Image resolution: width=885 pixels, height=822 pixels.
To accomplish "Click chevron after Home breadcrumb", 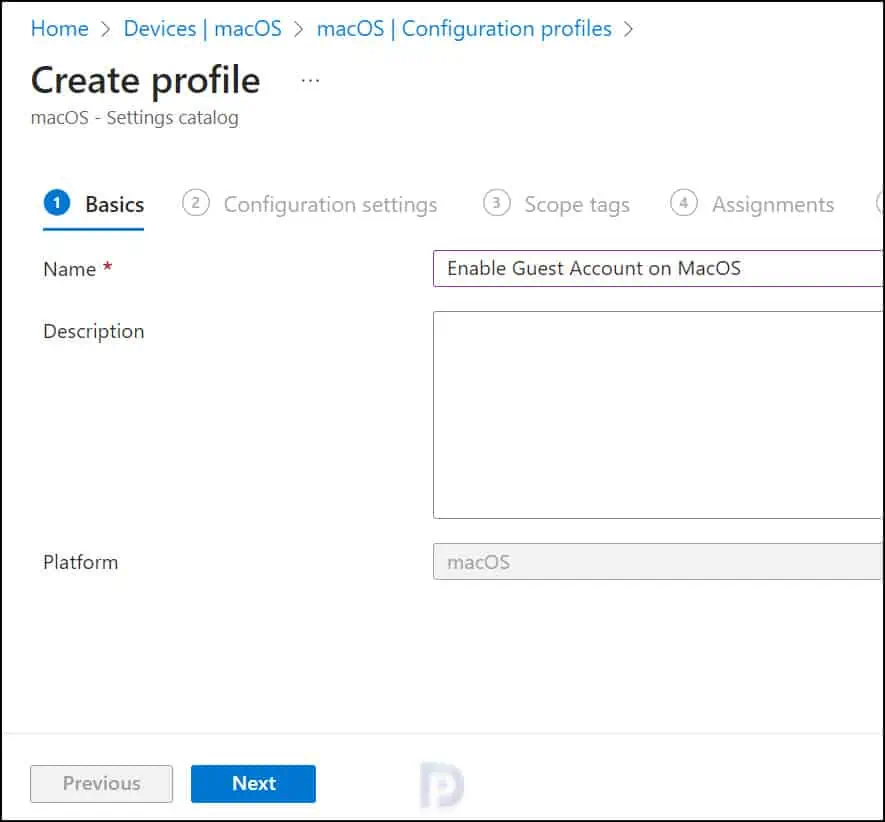I will point(106,29).
